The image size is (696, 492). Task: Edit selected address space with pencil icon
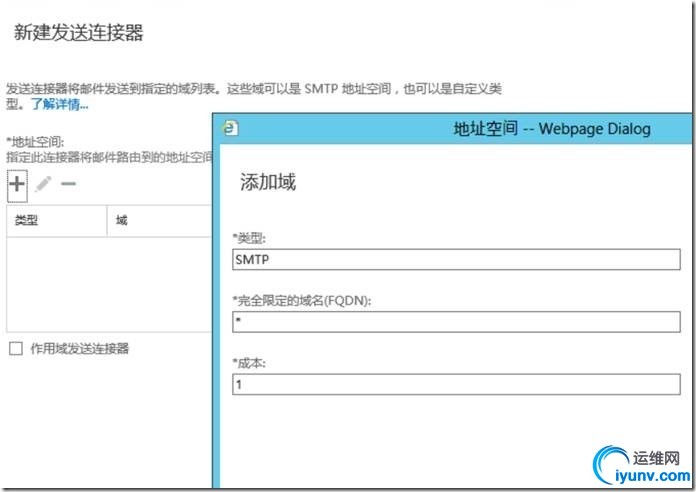(x=44, y=184)
